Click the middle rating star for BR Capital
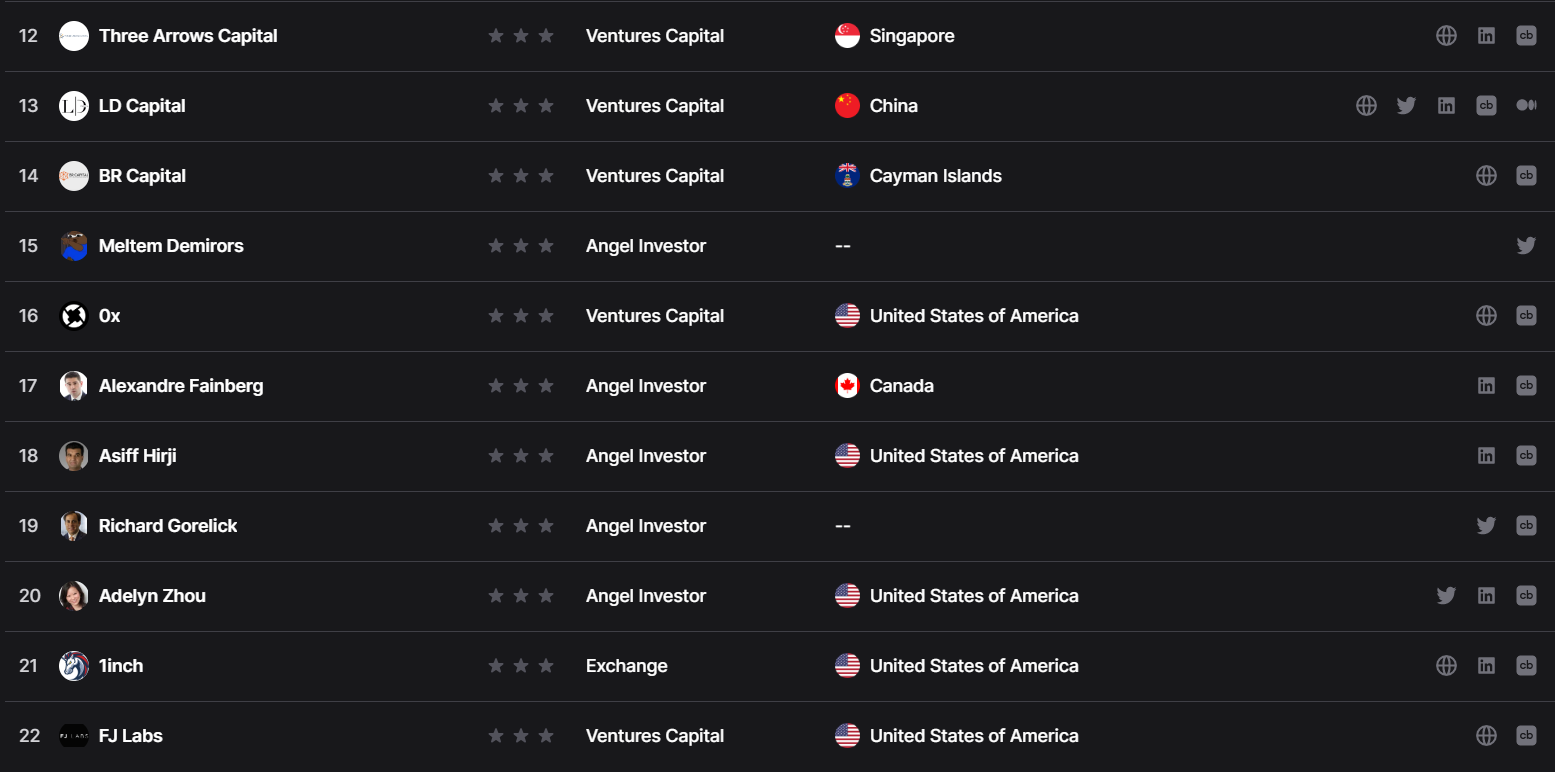The image size is (1555, 772). point(521,176)
